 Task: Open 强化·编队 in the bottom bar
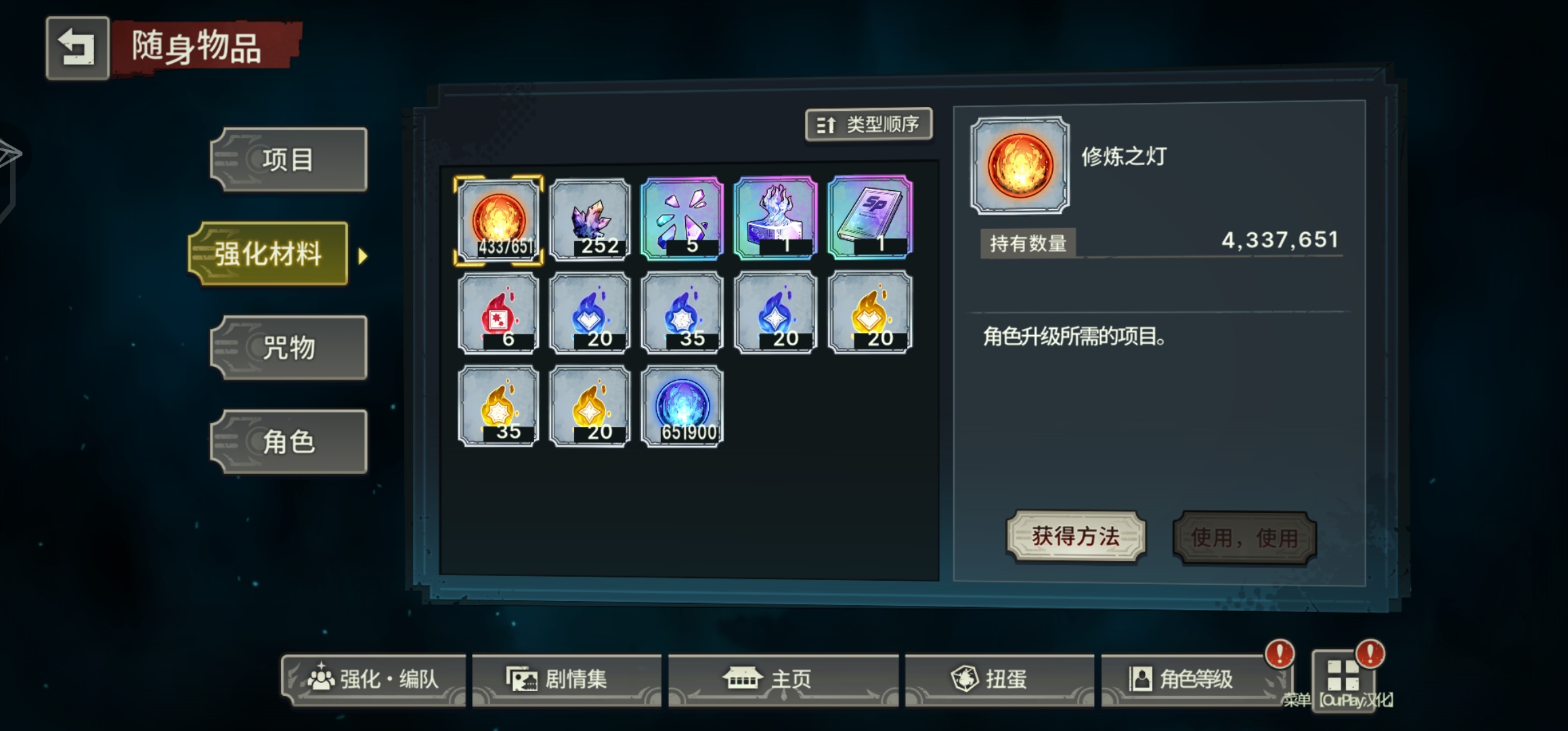point(374,679)
